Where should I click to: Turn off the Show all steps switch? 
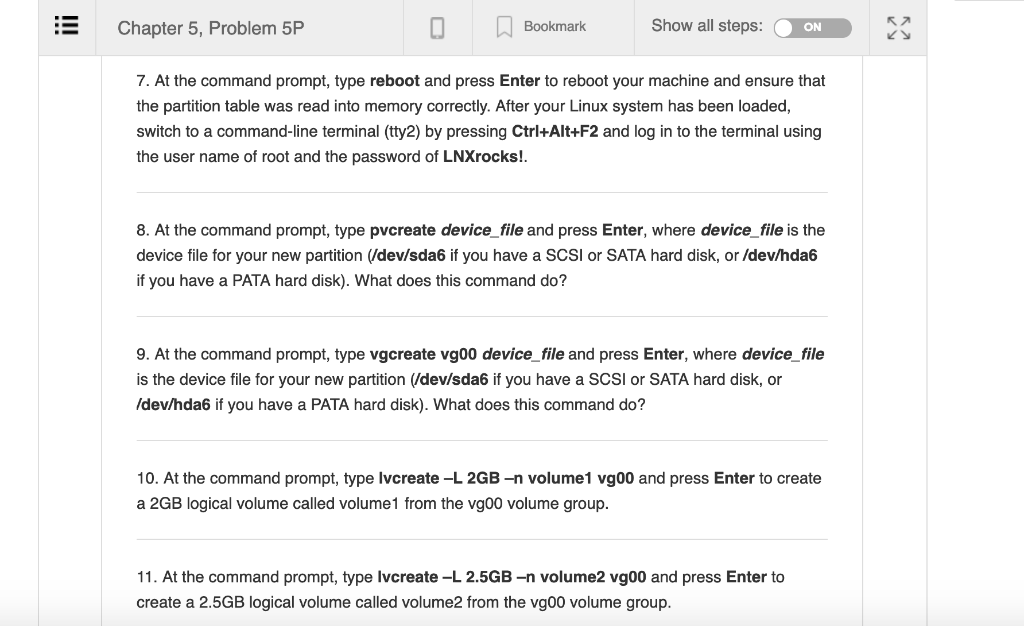812,27
